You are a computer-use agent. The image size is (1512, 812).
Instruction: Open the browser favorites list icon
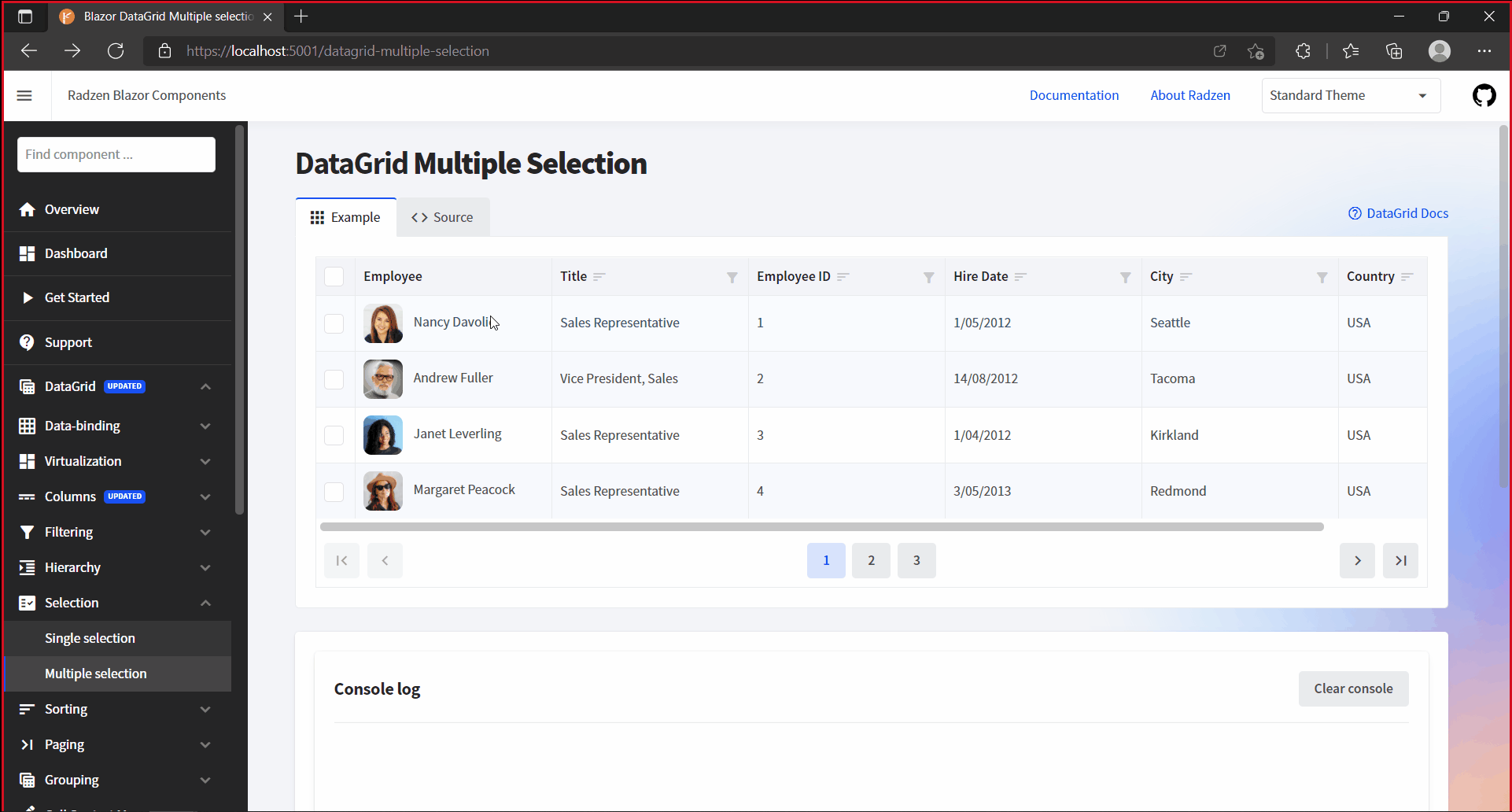click(x=1351, y=51)
